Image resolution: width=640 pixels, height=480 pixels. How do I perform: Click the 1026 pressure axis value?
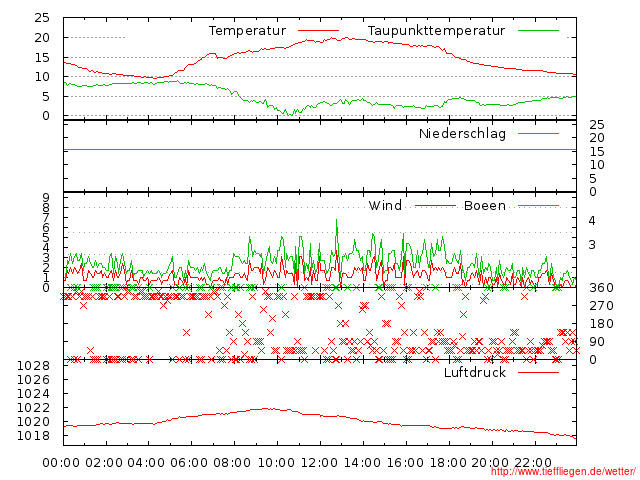tap(33, 380)
